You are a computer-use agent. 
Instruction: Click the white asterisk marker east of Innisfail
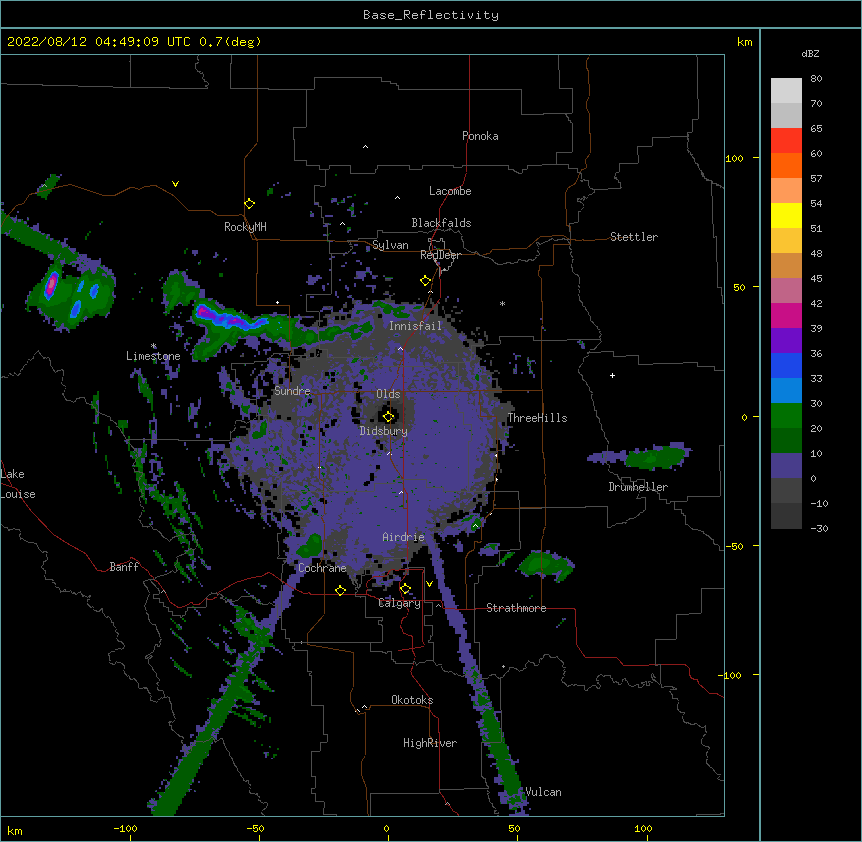click(502, 303)
